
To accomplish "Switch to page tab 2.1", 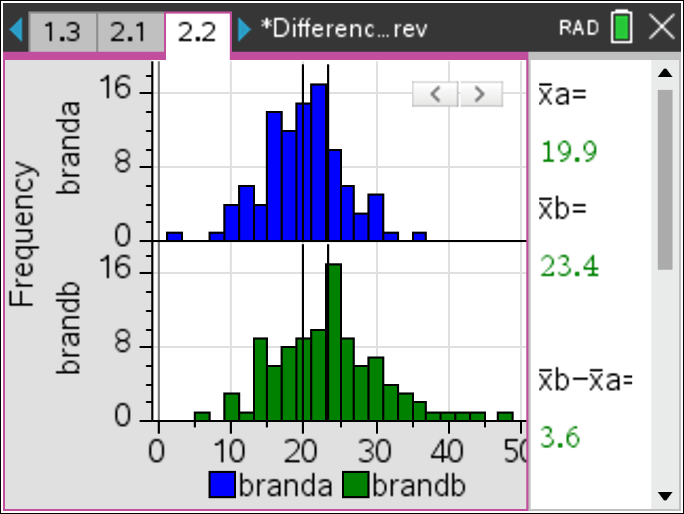I will click(128, 31).
